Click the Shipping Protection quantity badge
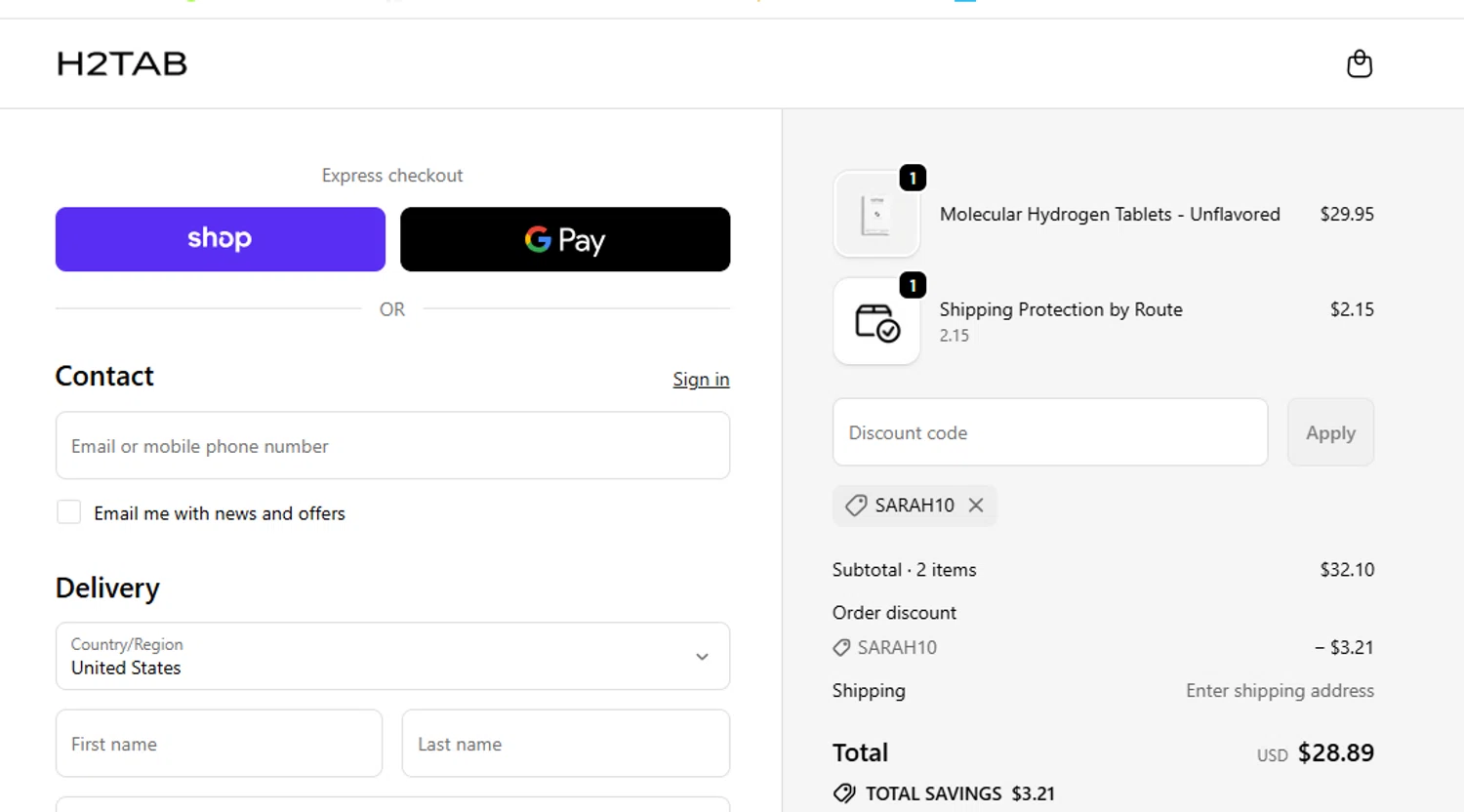 pos(913,285)
